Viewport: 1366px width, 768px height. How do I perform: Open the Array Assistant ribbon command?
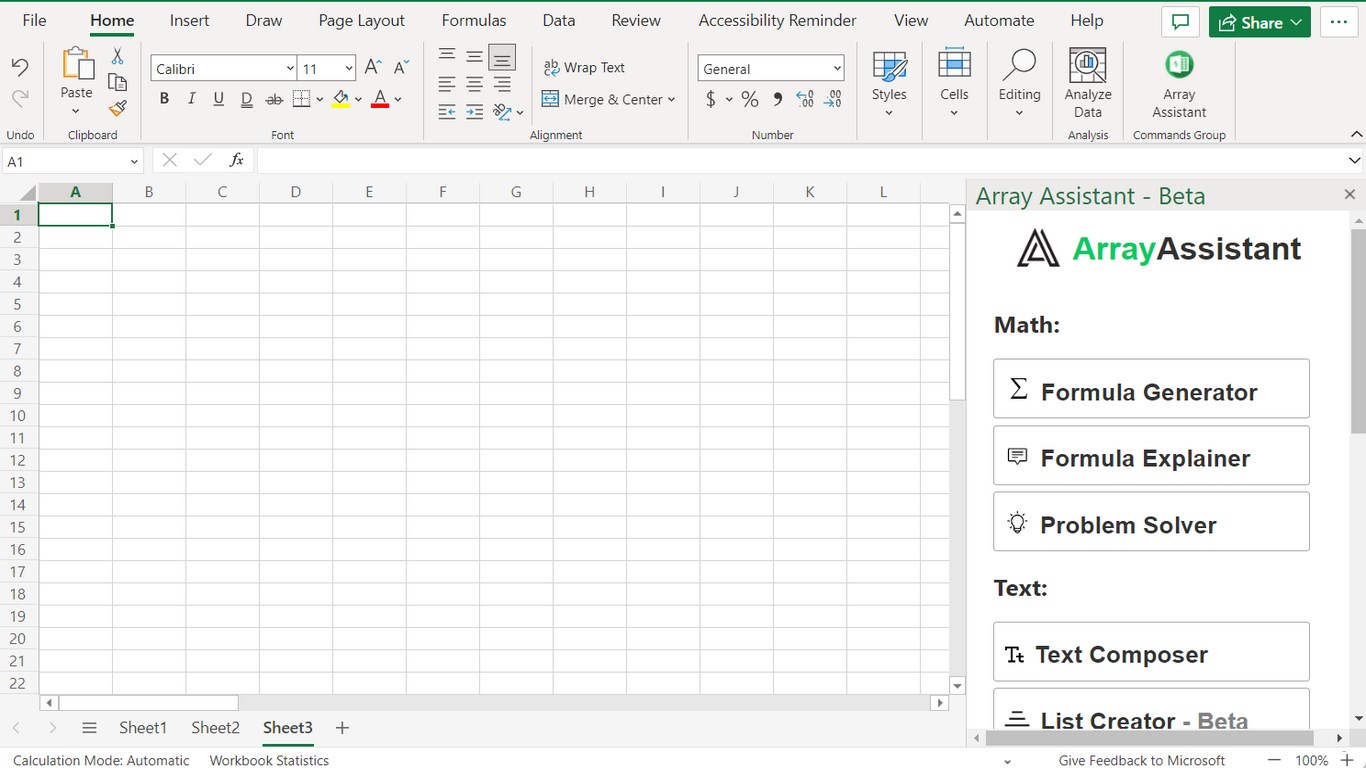(x=1179, y=84)
